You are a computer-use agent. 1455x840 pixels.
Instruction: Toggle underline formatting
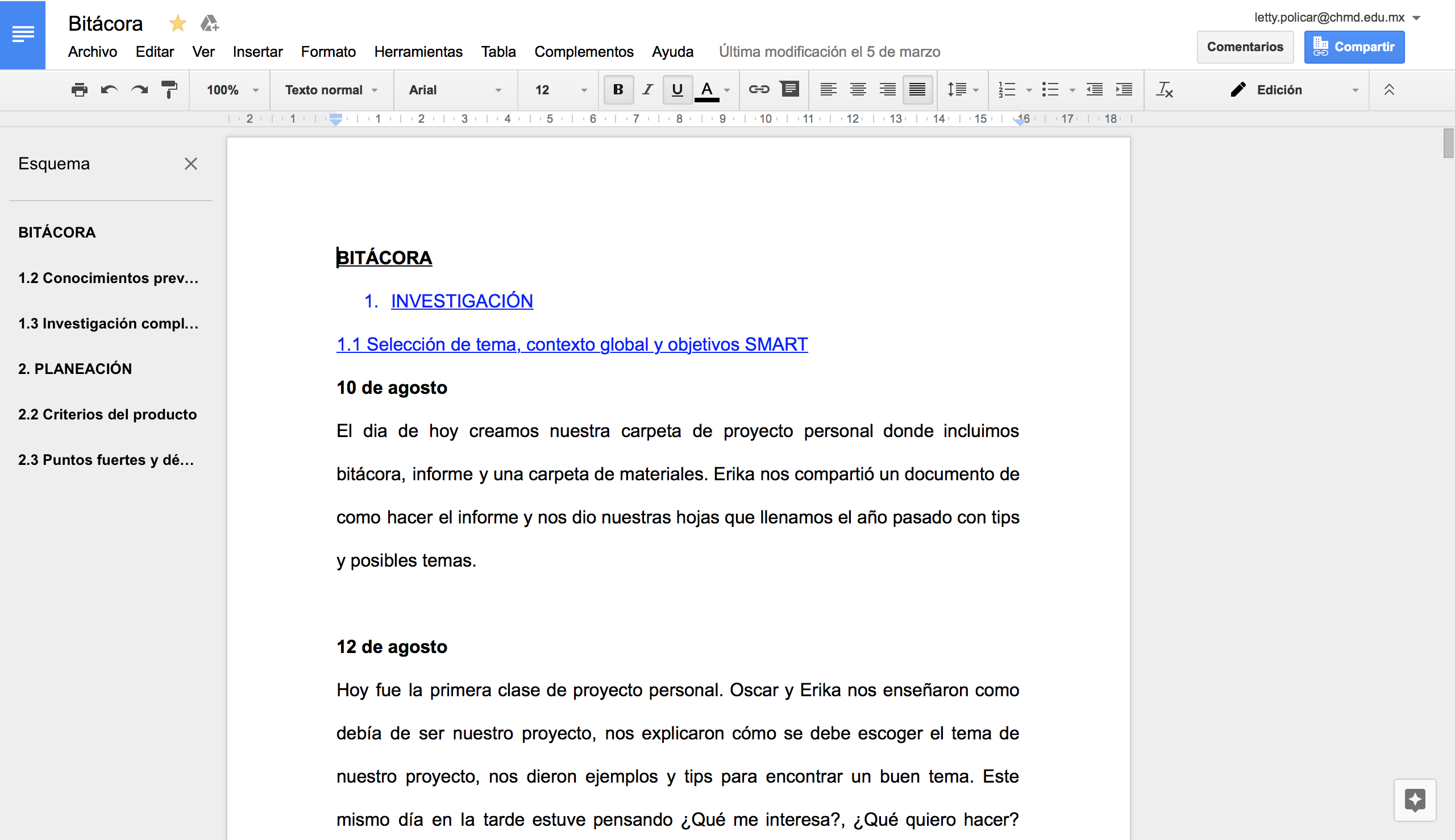pyautogui.click(x=677, y=89)
